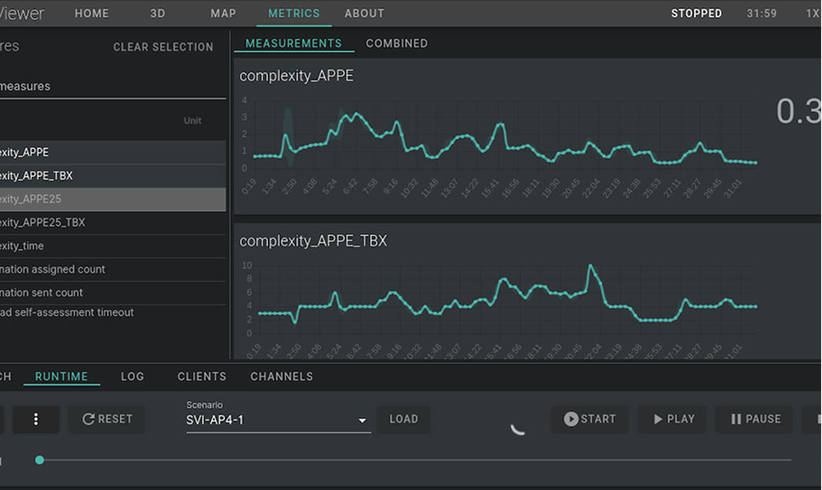Open the Measurements tab
The width and height of the screenshot is (822, 490).
tap(294, 43)
